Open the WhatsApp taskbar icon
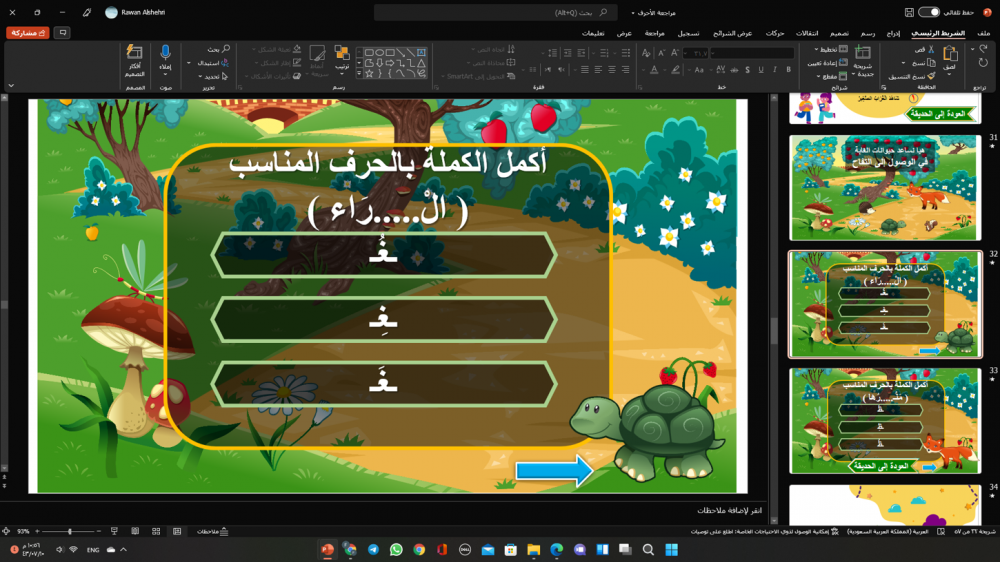 396,550
